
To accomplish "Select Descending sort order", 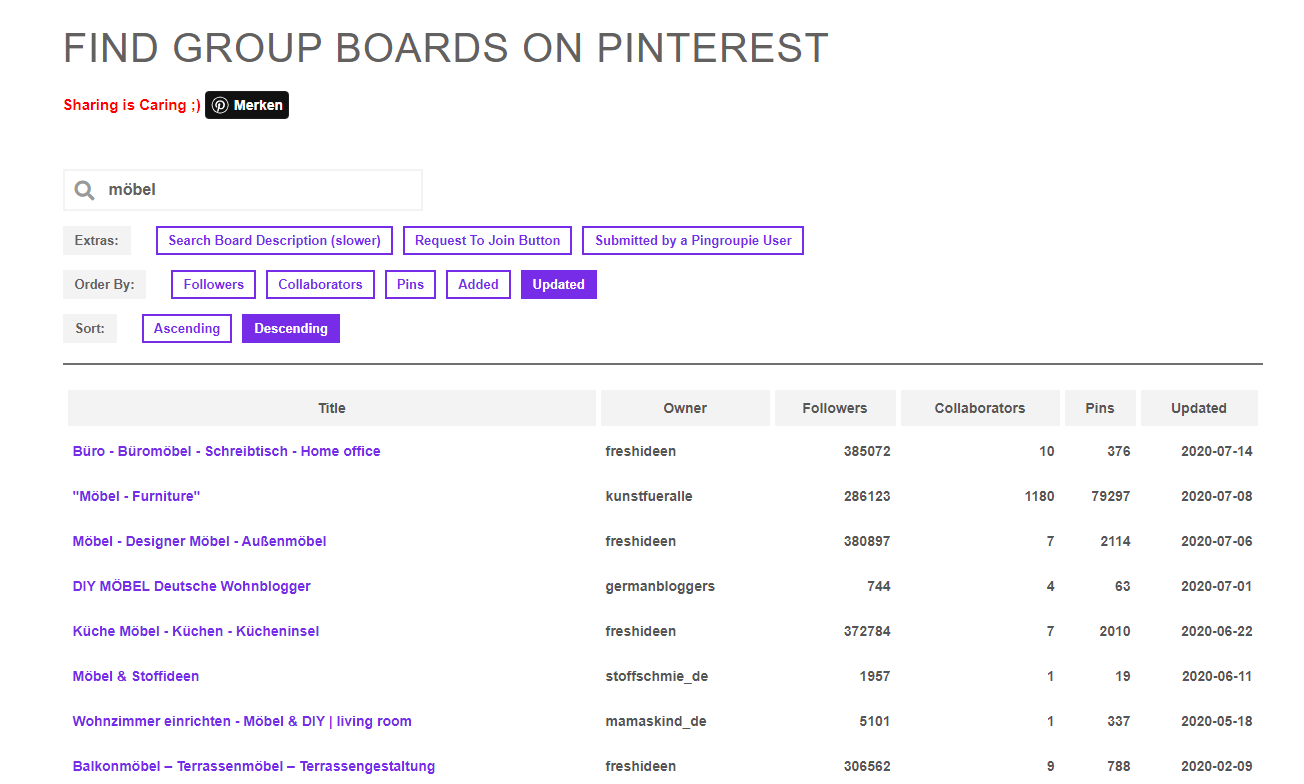I will (x=291, y=328).
